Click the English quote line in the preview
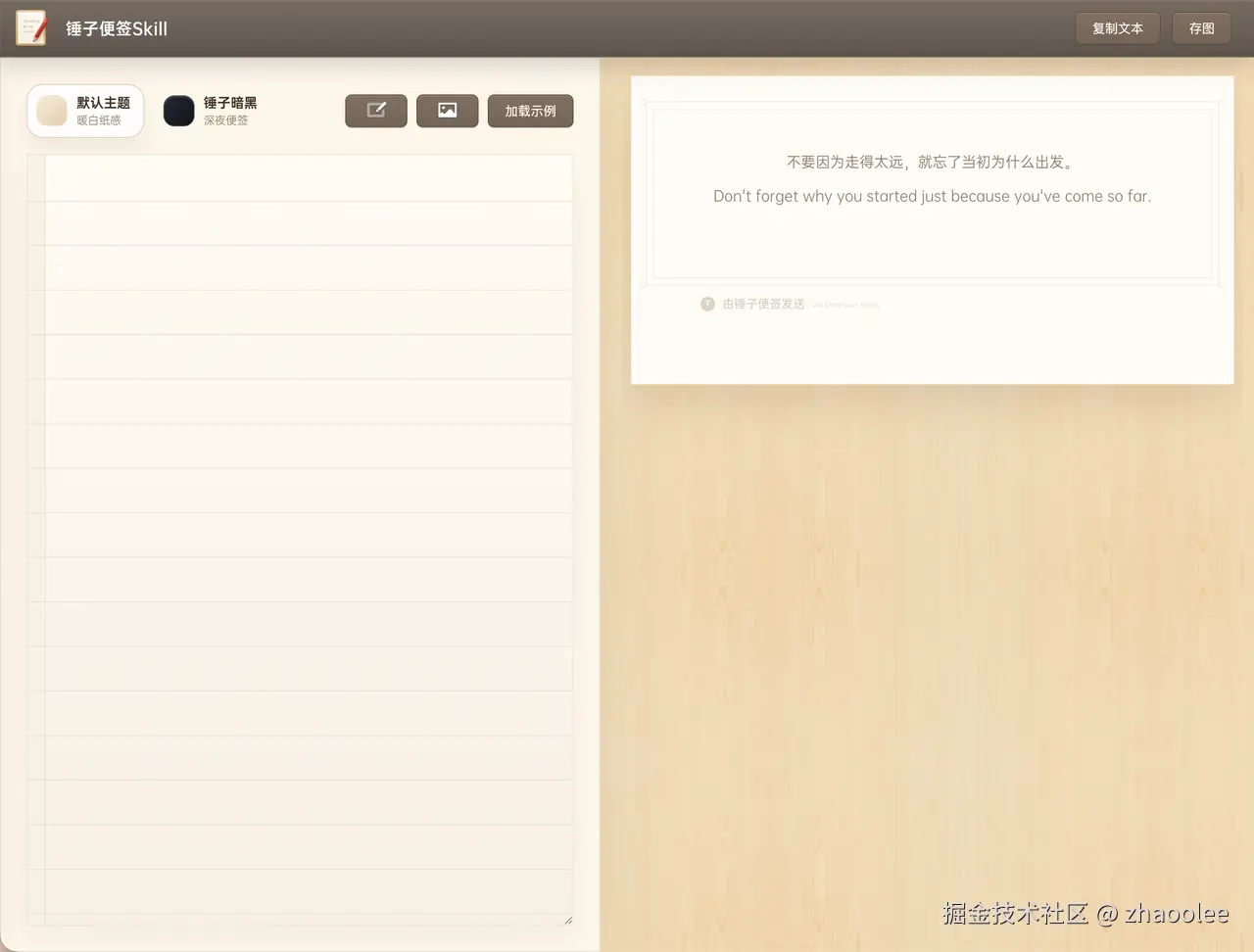This screenshot has height=952, width=1254. click(x=932, y=196)
